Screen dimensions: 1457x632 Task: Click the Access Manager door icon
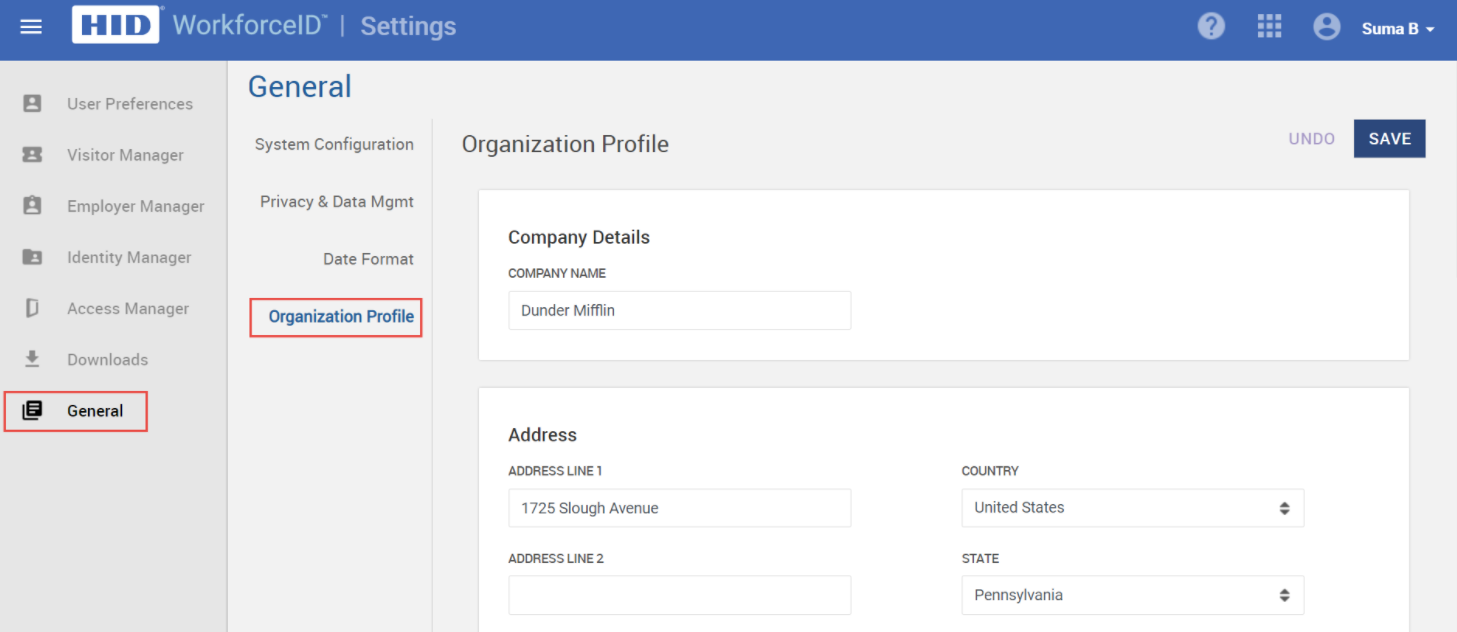[x=32, y=308]
